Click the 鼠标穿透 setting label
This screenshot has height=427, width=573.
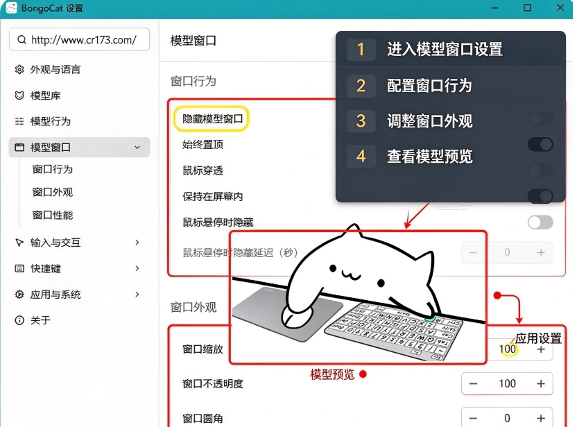203,170
